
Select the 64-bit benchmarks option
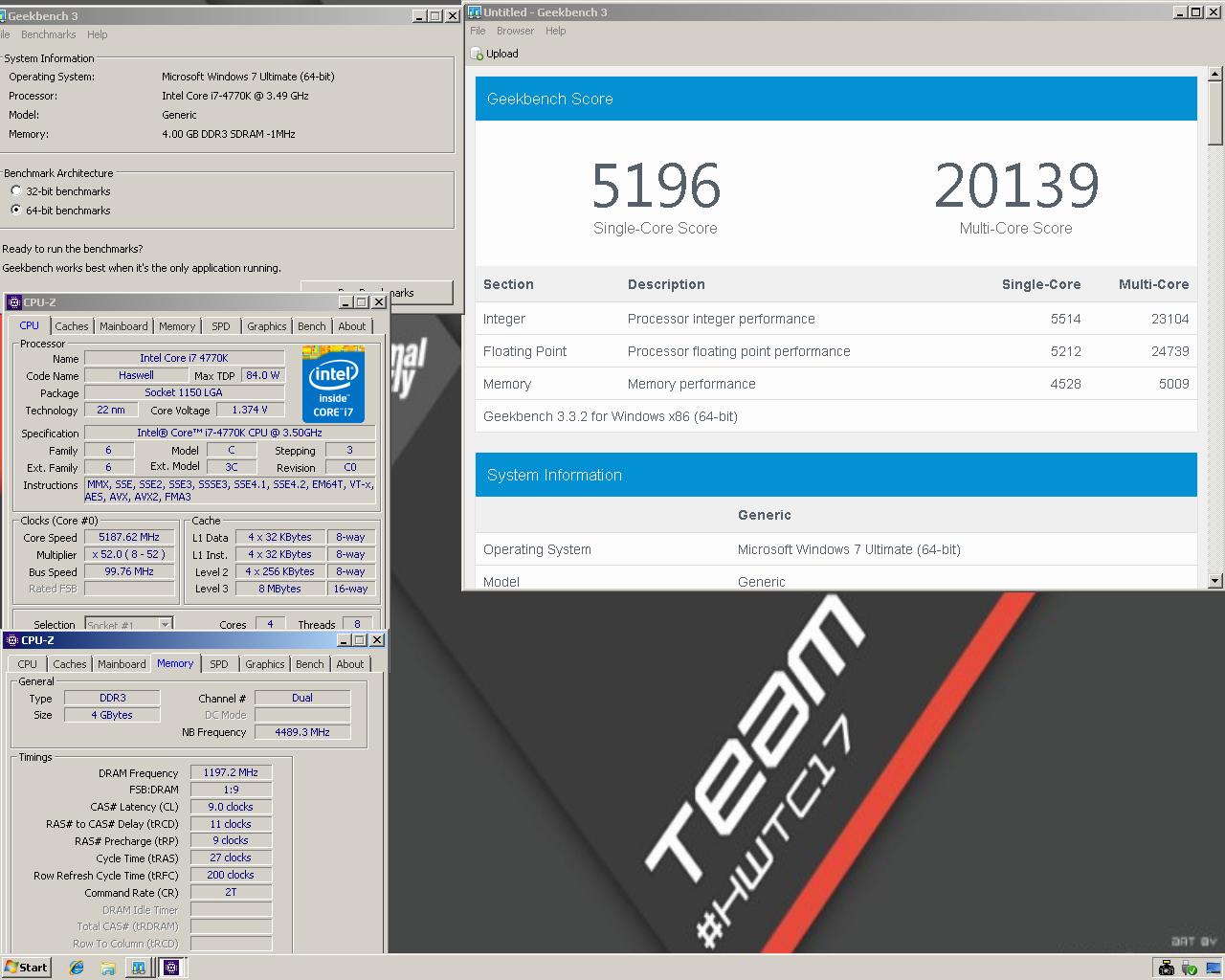15,211
